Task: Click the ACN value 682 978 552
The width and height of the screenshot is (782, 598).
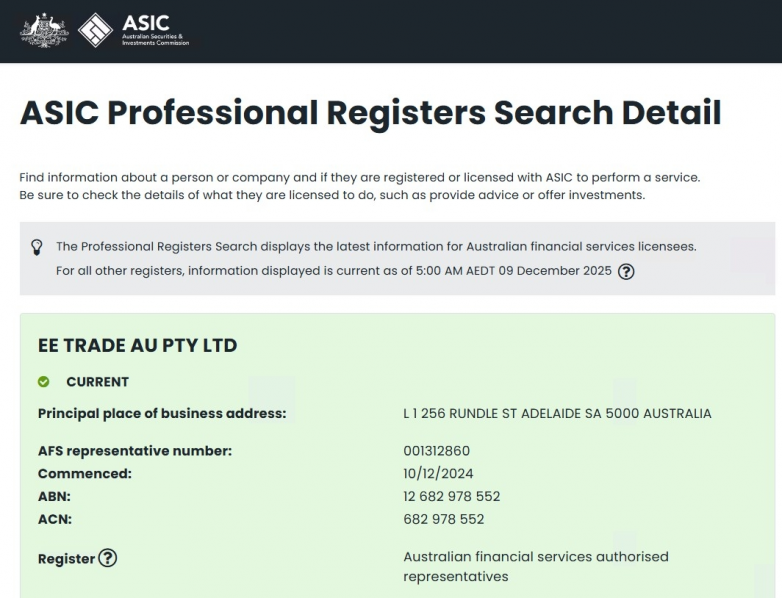Action: click(443, 519)
